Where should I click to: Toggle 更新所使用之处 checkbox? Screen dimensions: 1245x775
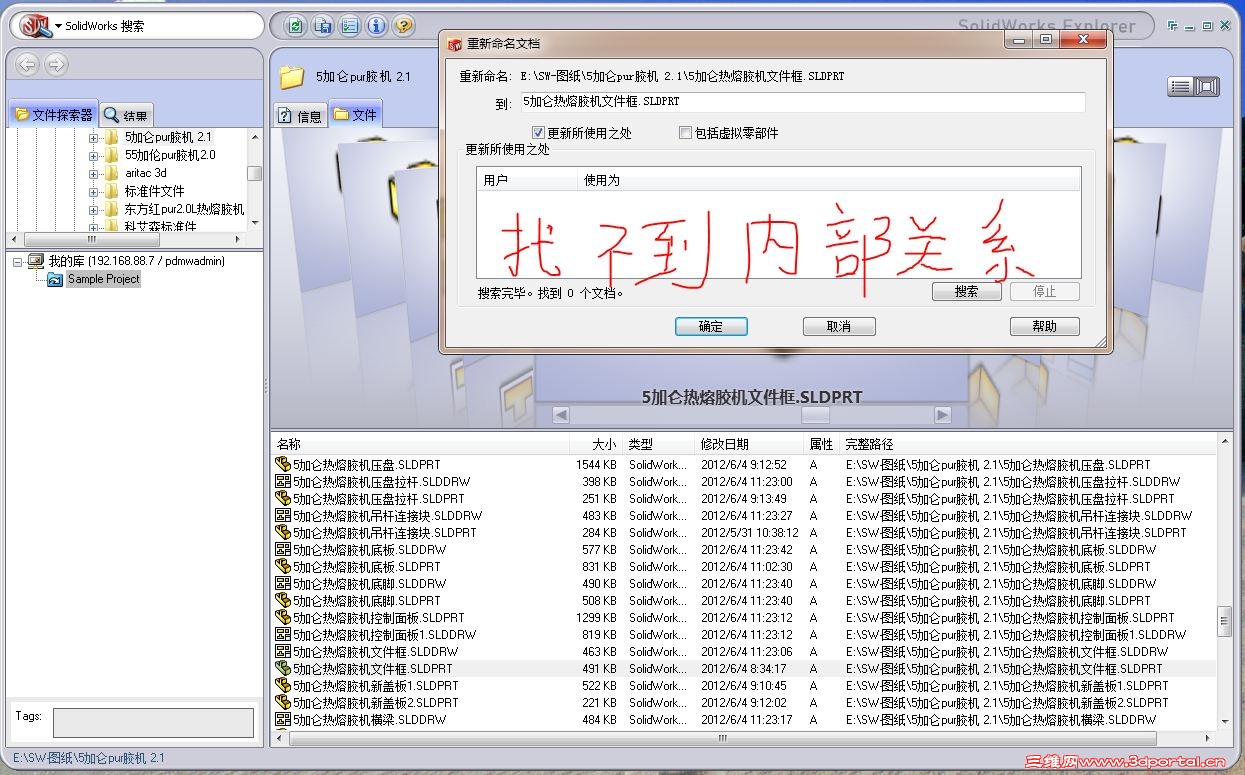[x=538, y=132]
